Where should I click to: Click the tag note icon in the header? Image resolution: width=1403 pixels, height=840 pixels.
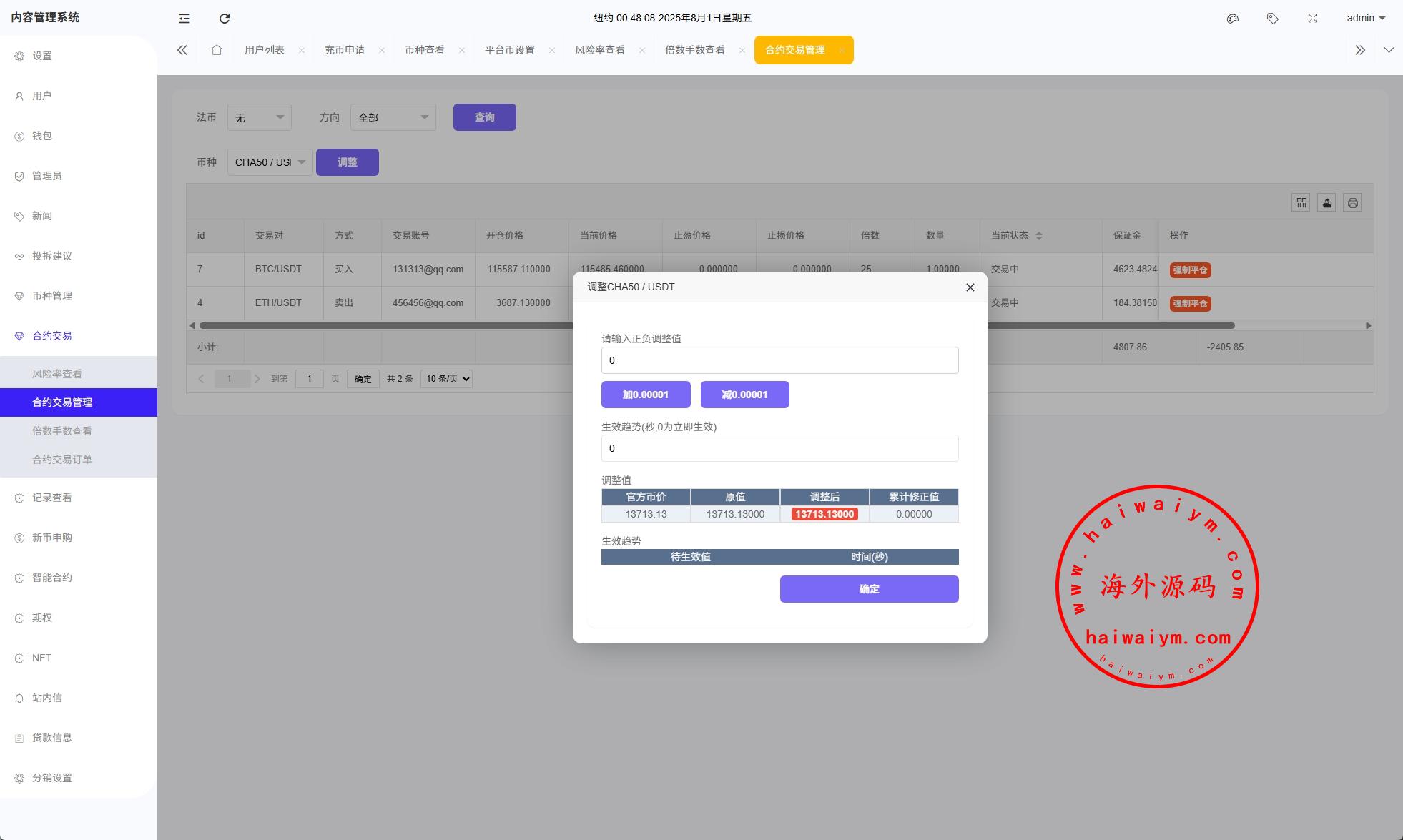point(1272,19)
